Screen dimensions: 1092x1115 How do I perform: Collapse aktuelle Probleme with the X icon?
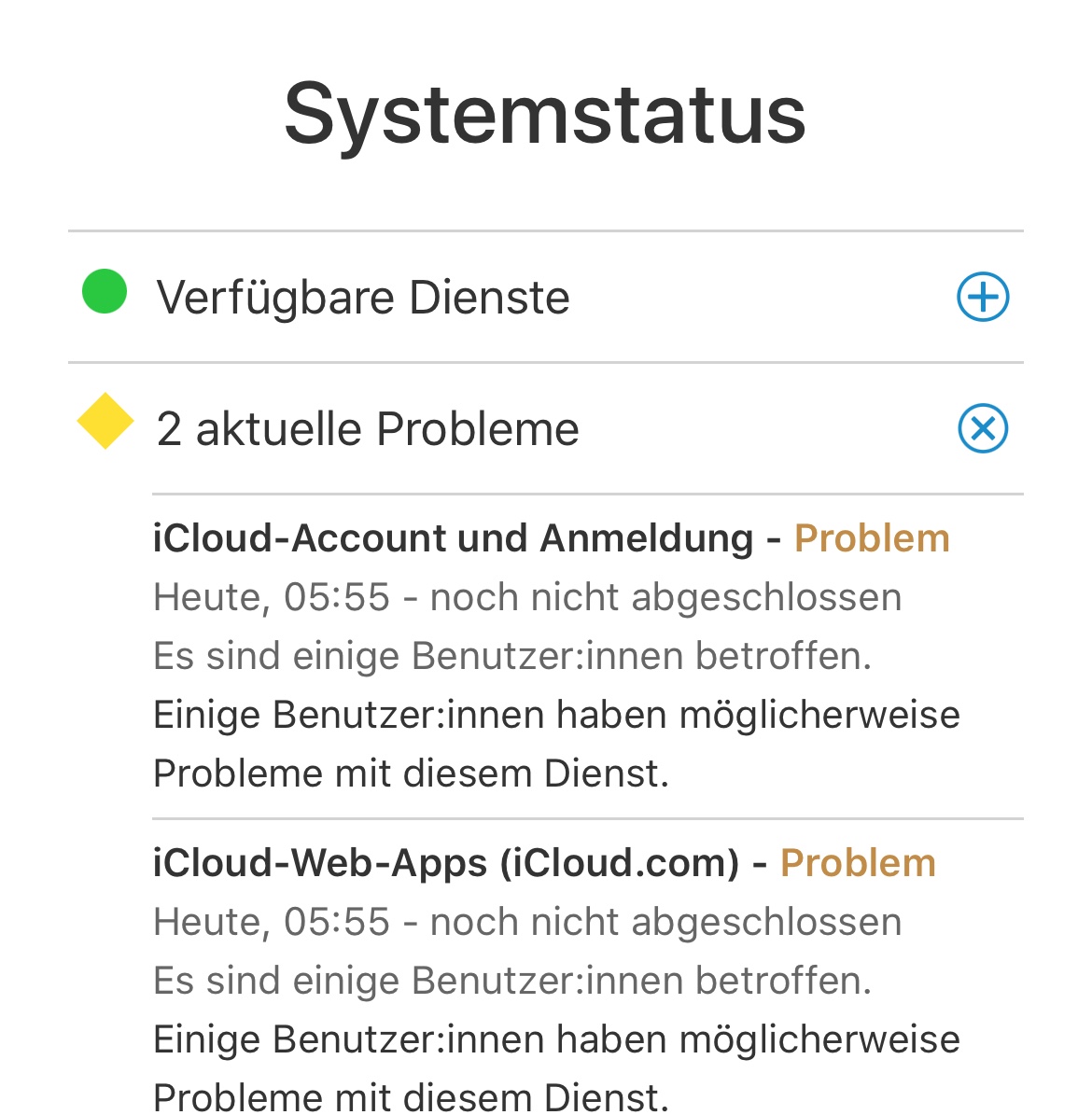pos(983,429)
